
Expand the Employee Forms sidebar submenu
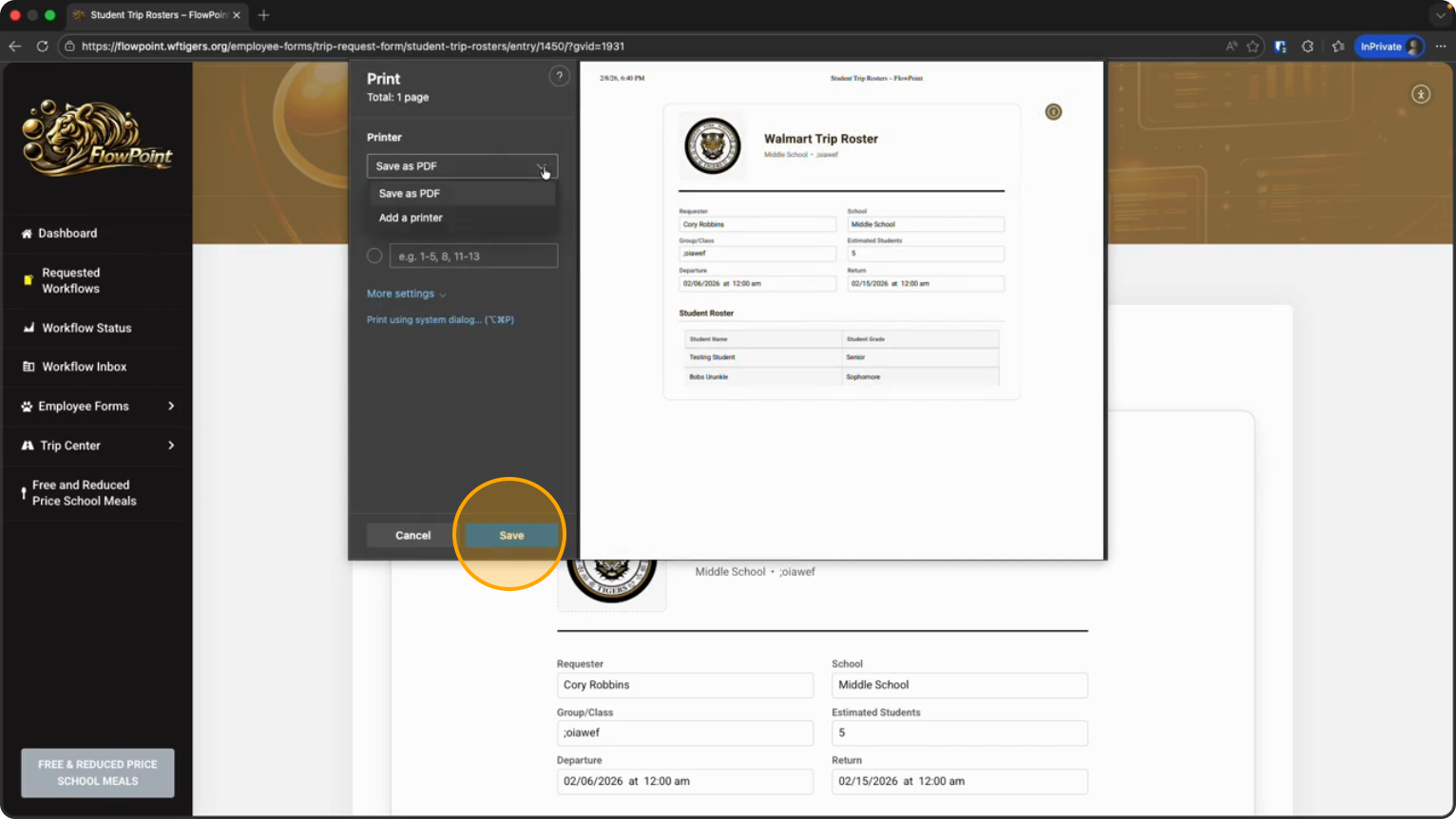[x=171, y=406]
